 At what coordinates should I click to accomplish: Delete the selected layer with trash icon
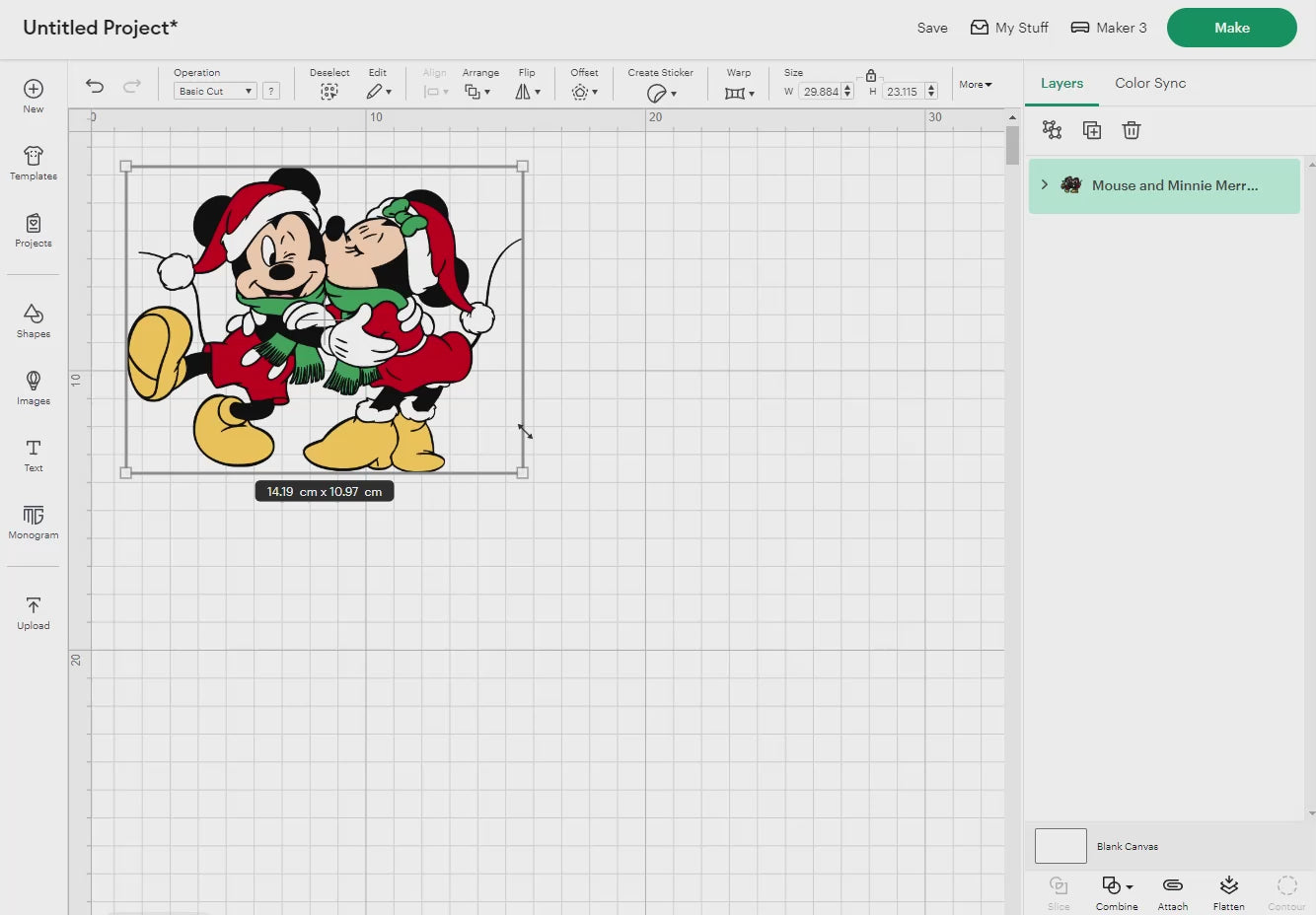[x=1132, y=130]
